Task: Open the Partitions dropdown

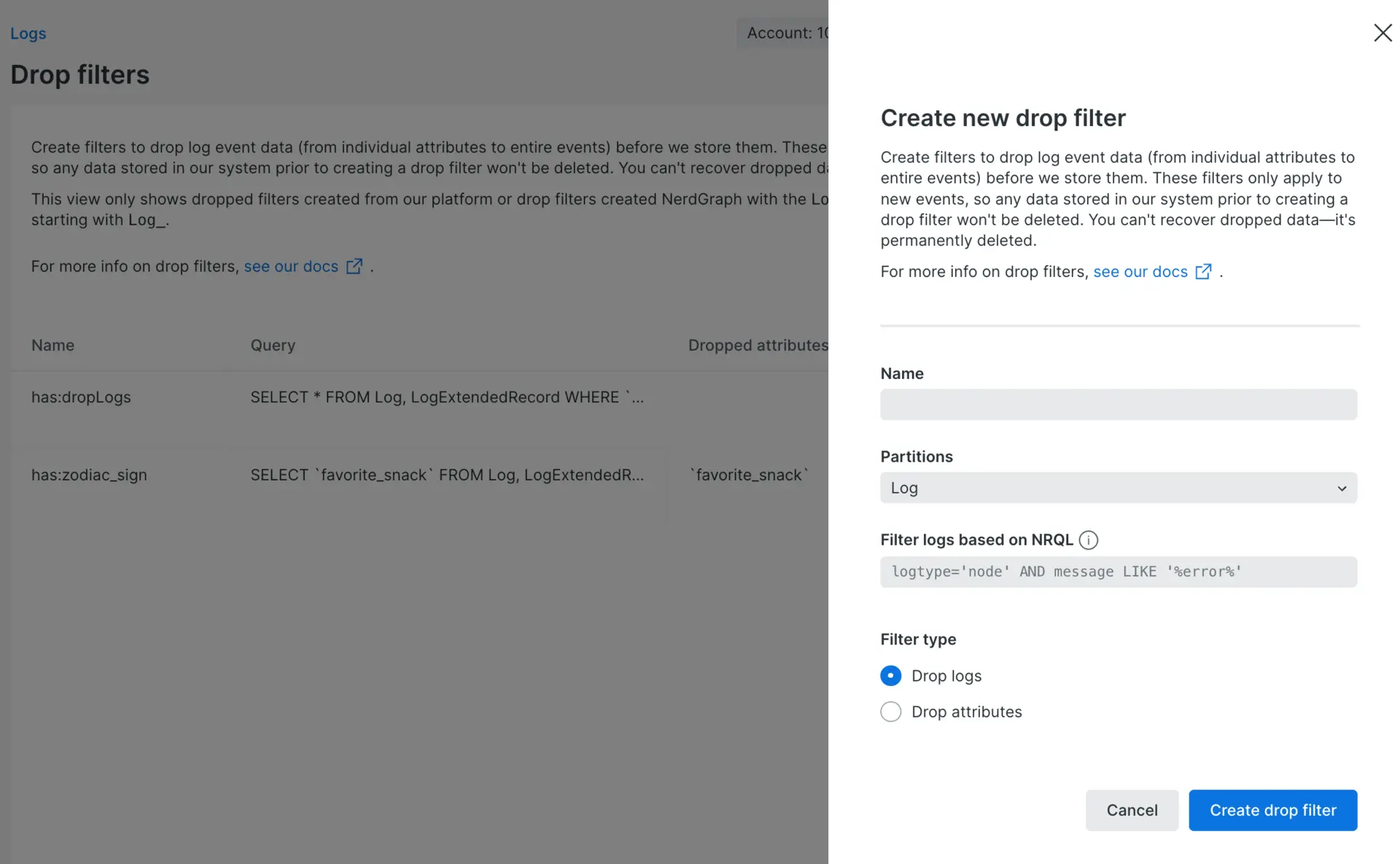Action: coord(1117,488)
